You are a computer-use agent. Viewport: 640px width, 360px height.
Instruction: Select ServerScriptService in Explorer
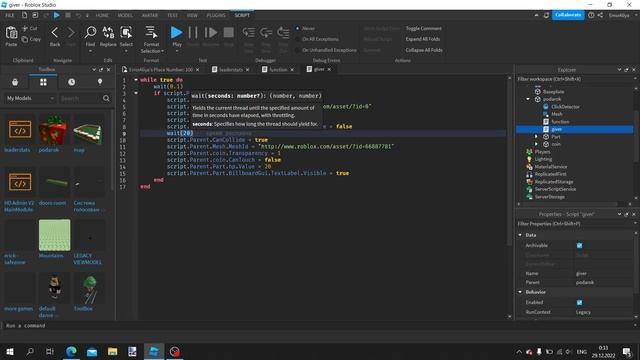pos(555,189)
